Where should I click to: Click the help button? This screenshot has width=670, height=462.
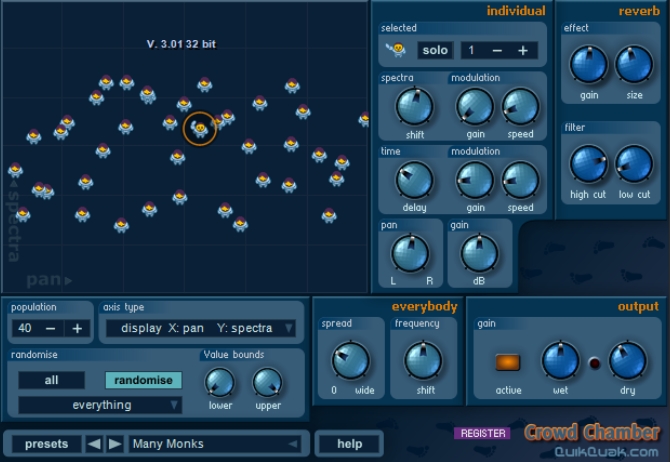click(x=350, y=444)
